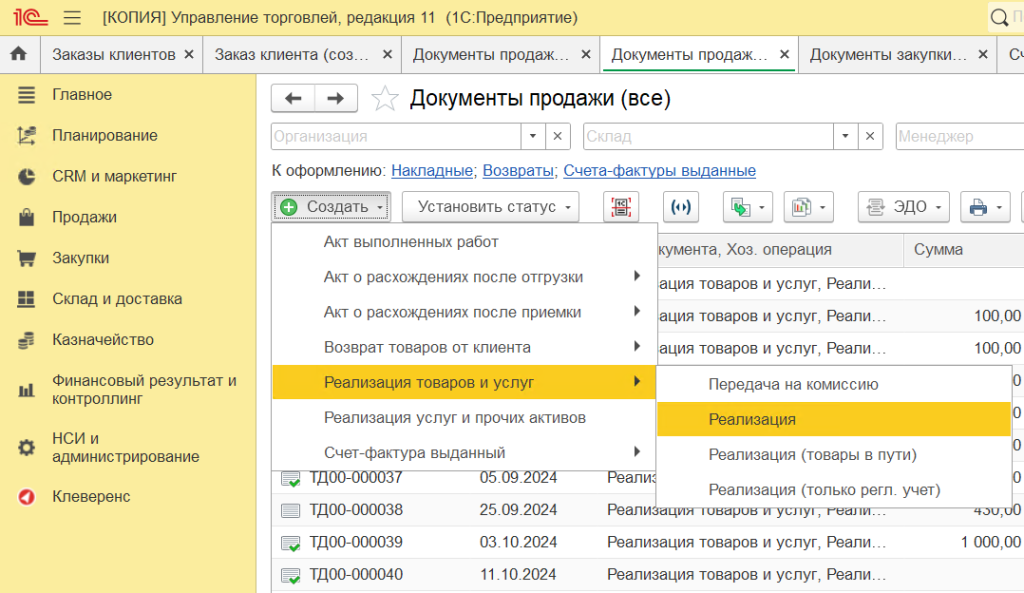
Task: Open the Накладные link
Action: click(x=432, y=171)
